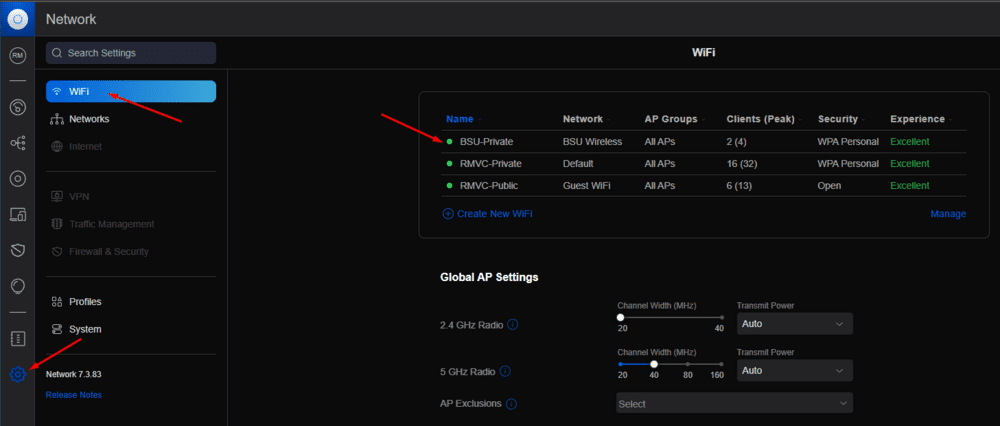This screenshot has height=426, width=1000.
Task: Open 5 GHz Transmit Power Auto dropdown
Action: [x=795, y=371]
